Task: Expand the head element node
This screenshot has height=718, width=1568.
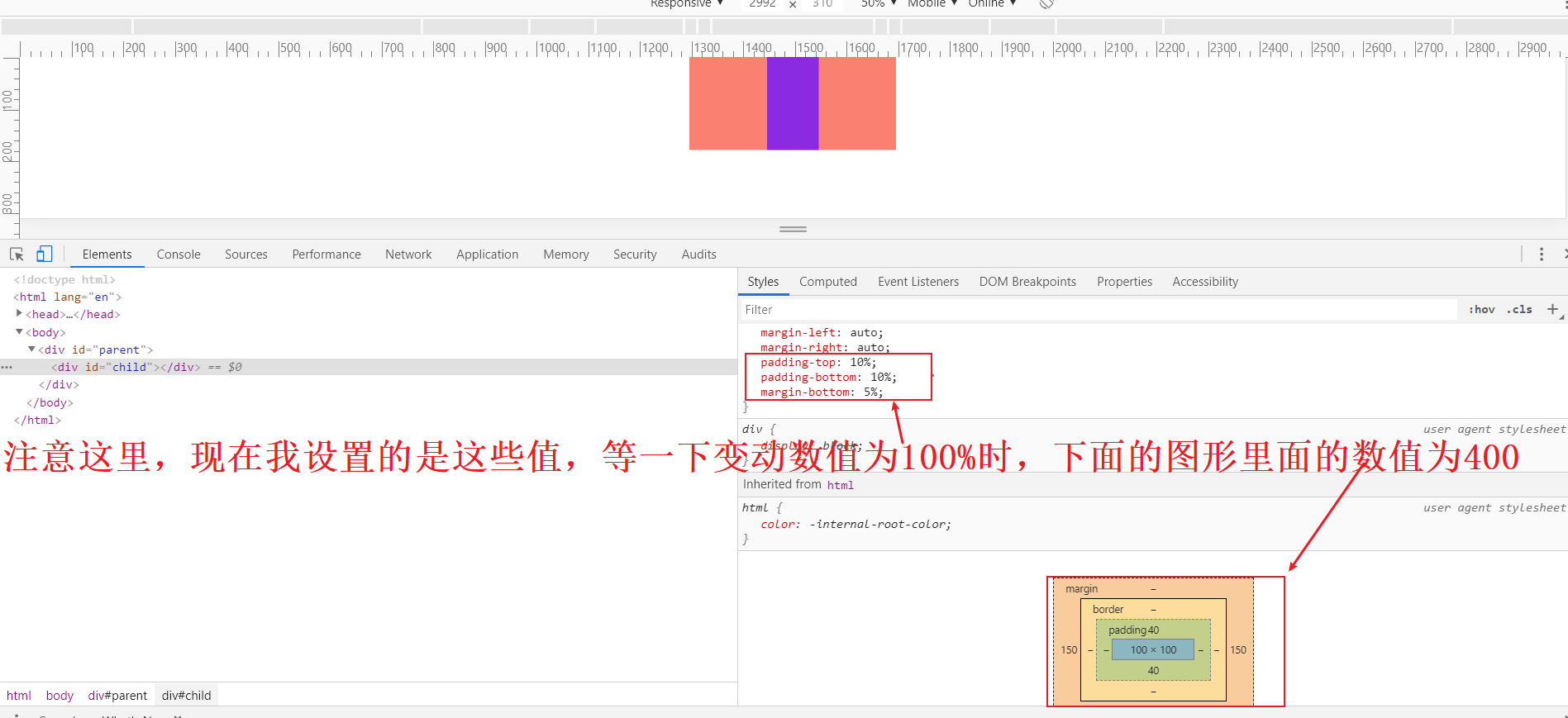Action: (19, 314)
